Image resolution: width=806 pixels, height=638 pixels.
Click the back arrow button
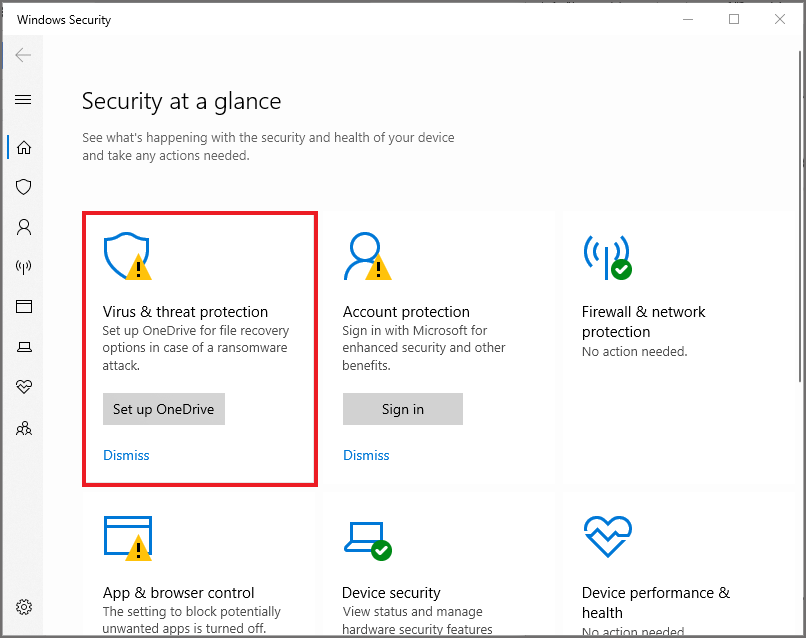click(23, 55)
